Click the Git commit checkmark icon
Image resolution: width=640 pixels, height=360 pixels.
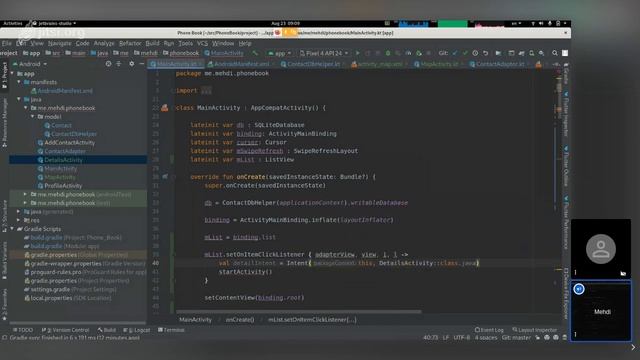click(465, 53)
